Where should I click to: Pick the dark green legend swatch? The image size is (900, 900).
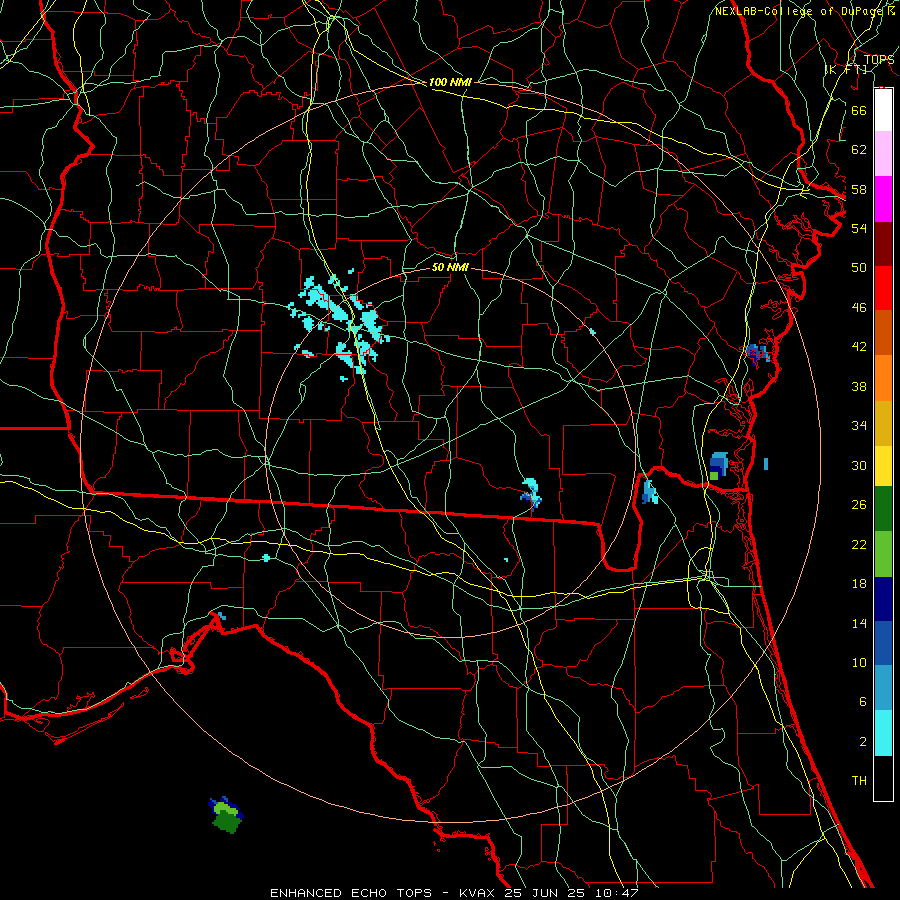point(883,509)
